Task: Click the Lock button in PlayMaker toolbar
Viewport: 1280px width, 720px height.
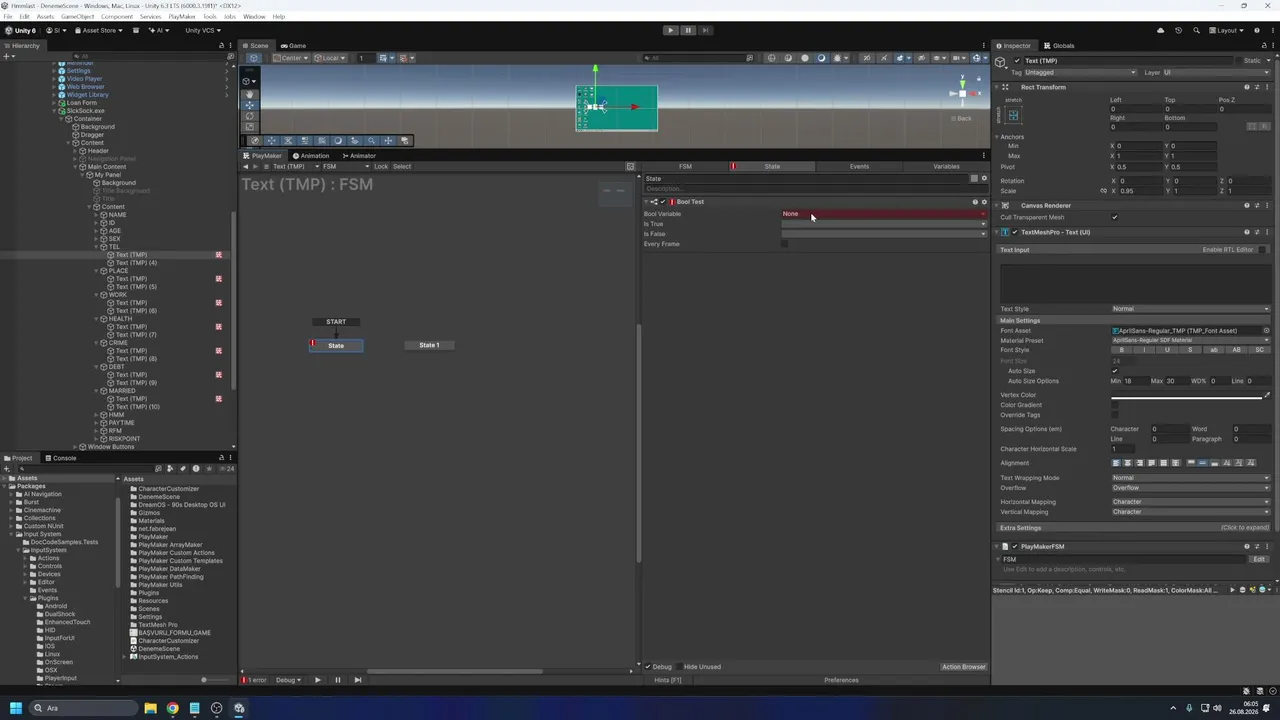Action: click(381, 166)
